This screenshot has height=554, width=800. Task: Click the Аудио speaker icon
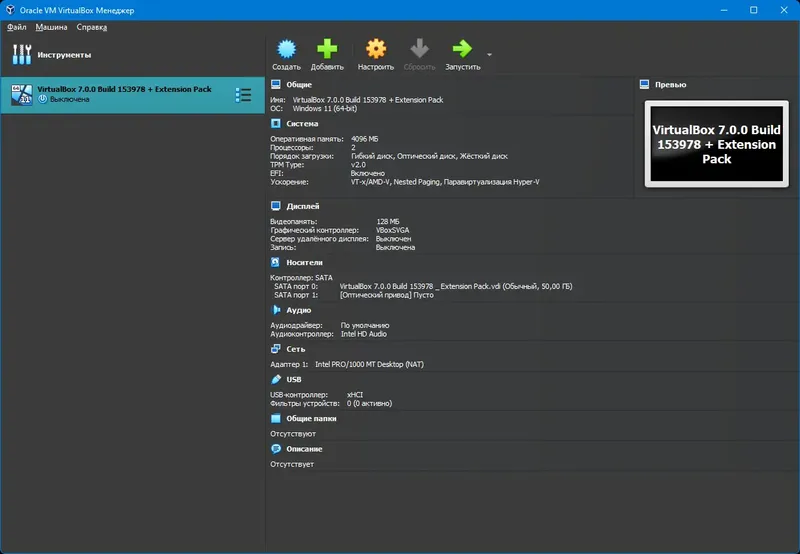tap(276, 310)
